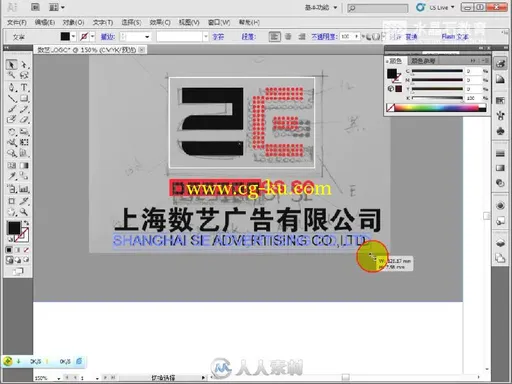Viewport: 512px width, 384px height.
Task: Select the Blob Brush tool
Action: pos(12,119)
